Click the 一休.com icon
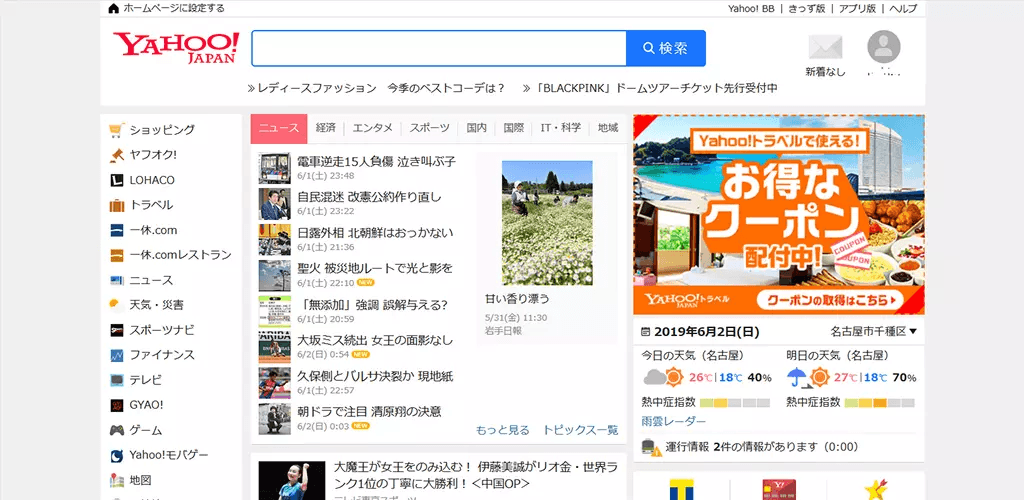 point(117,230)
